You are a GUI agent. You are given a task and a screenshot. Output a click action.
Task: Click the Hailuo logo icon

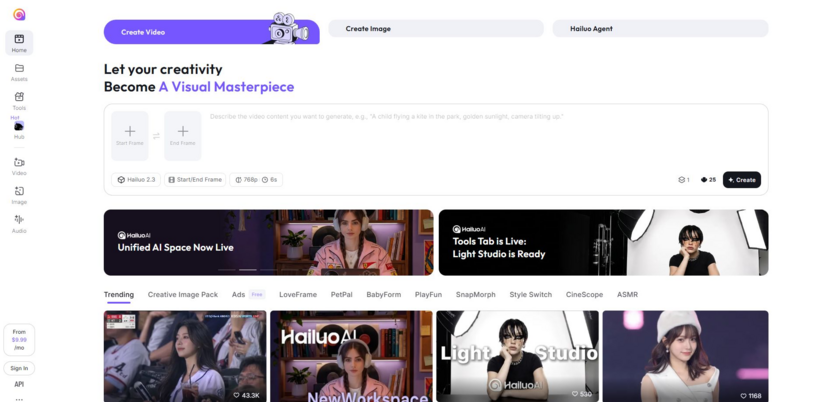point(19,15)
